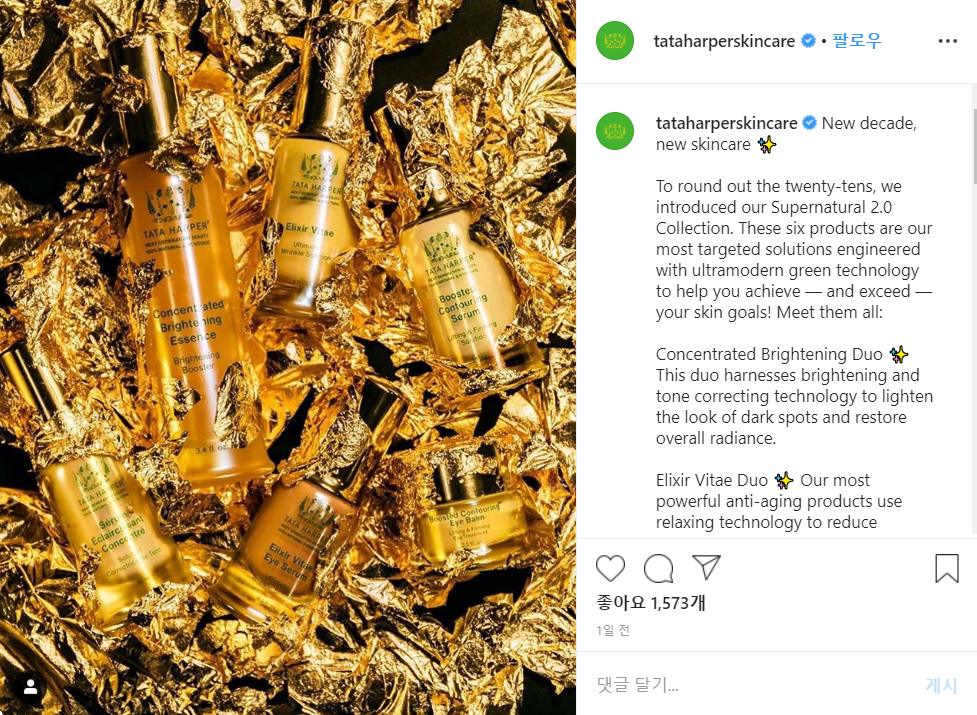
Task: Click the gold skincare product photo
Action: (x=288, y=358)
